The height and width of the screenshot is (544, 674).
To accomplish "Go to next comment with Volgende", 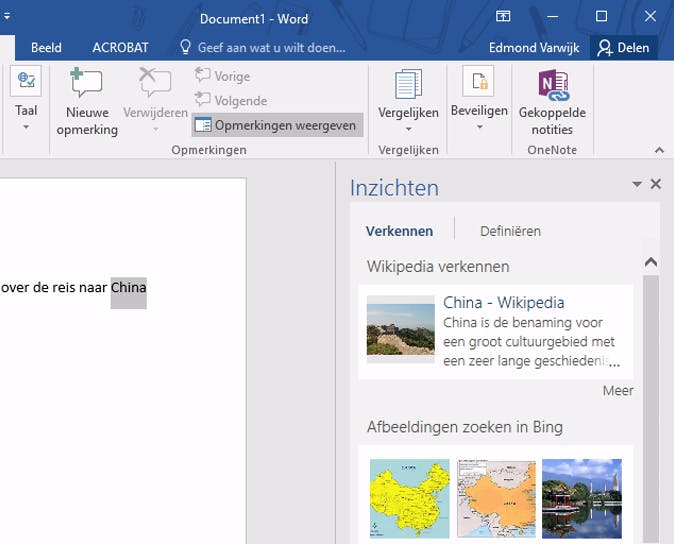I will 231,101.
